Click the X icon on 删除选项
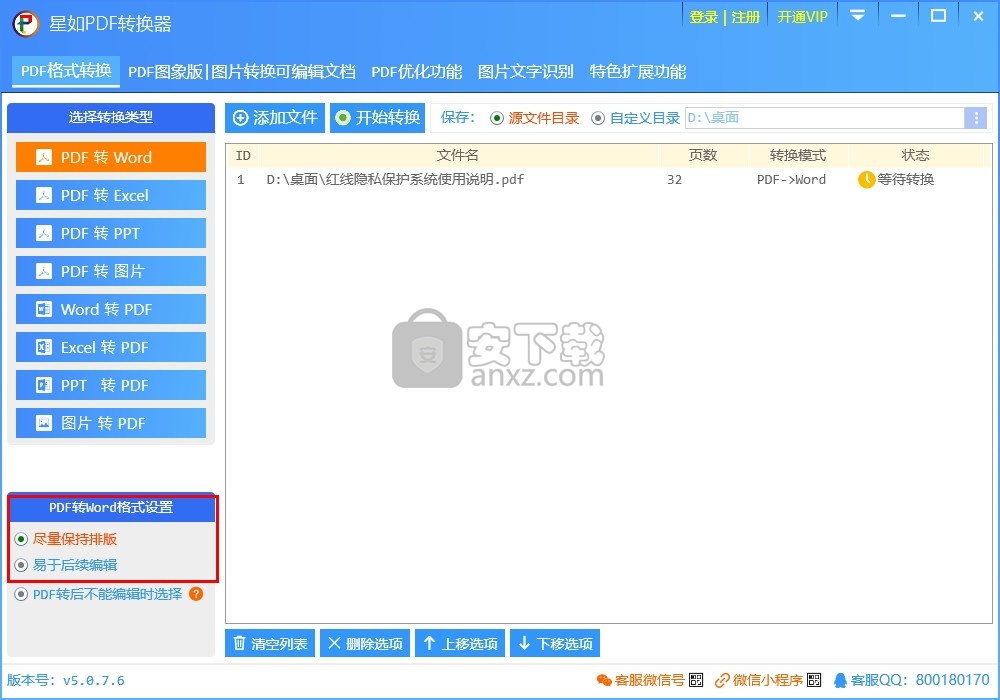The height and width of the screenshot is (700, 1000). (334, 643)
